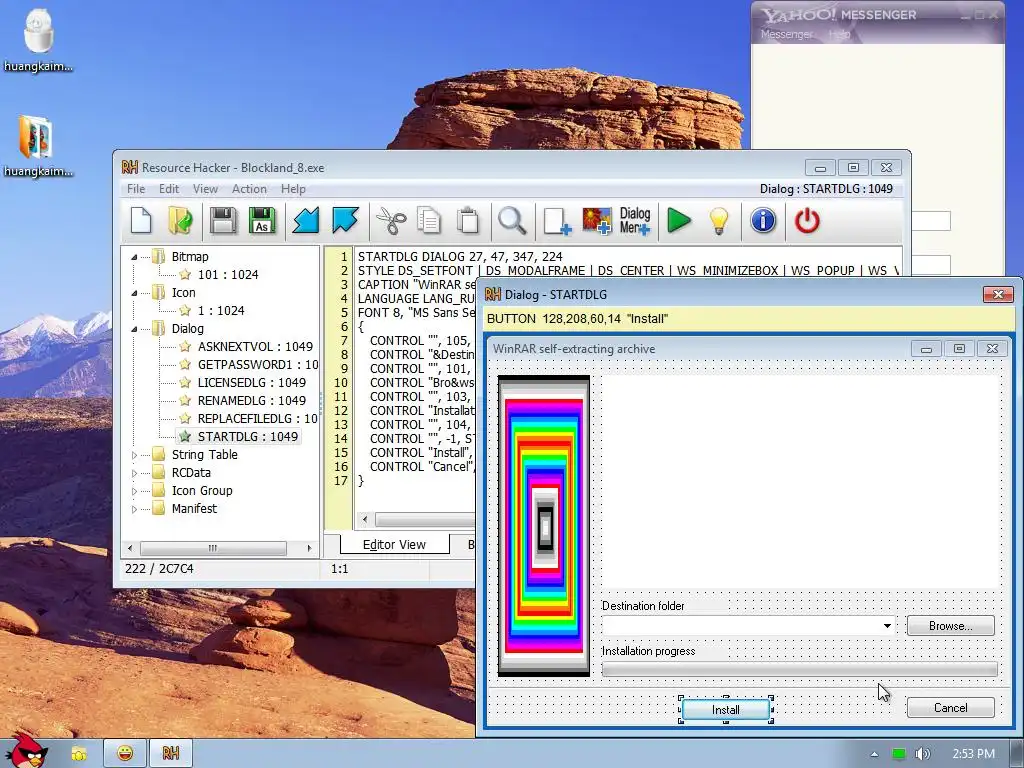
Task: Open Find with the magnifying glass icon
Action: point(512,220)
